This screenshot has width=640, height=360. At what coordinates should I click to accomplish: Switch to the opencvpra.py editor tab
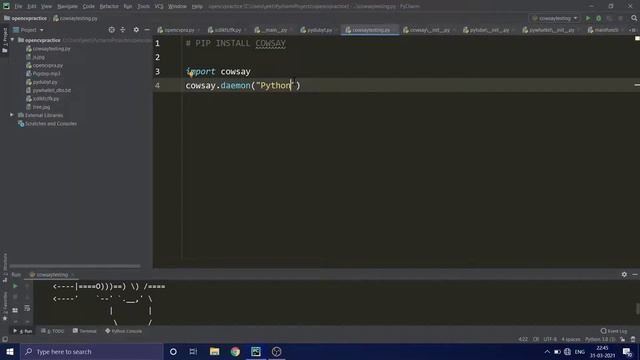pos(178,30)
